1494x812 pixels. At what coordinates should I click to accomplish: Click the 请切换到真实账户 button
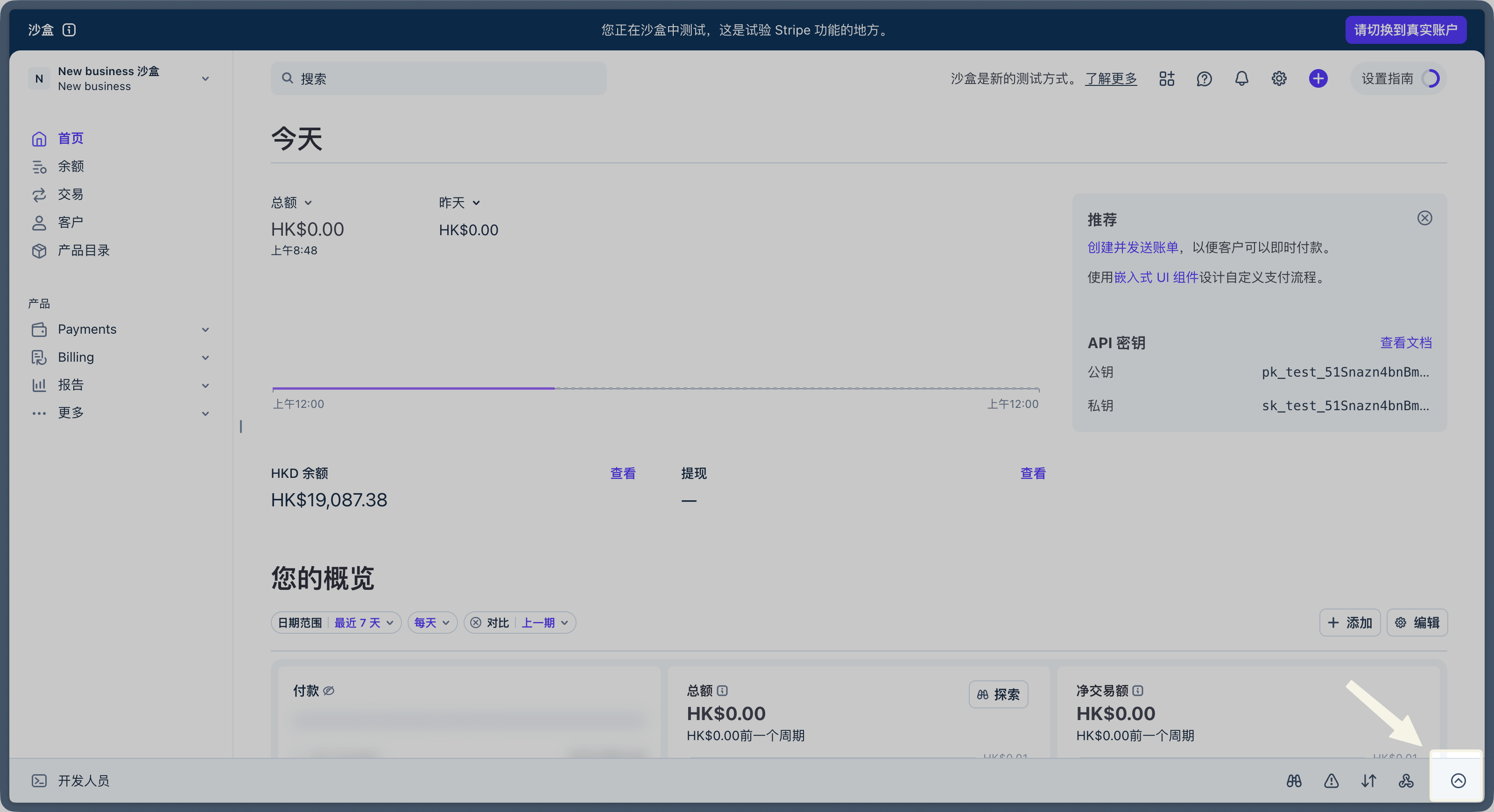[x=1405, y=29]
